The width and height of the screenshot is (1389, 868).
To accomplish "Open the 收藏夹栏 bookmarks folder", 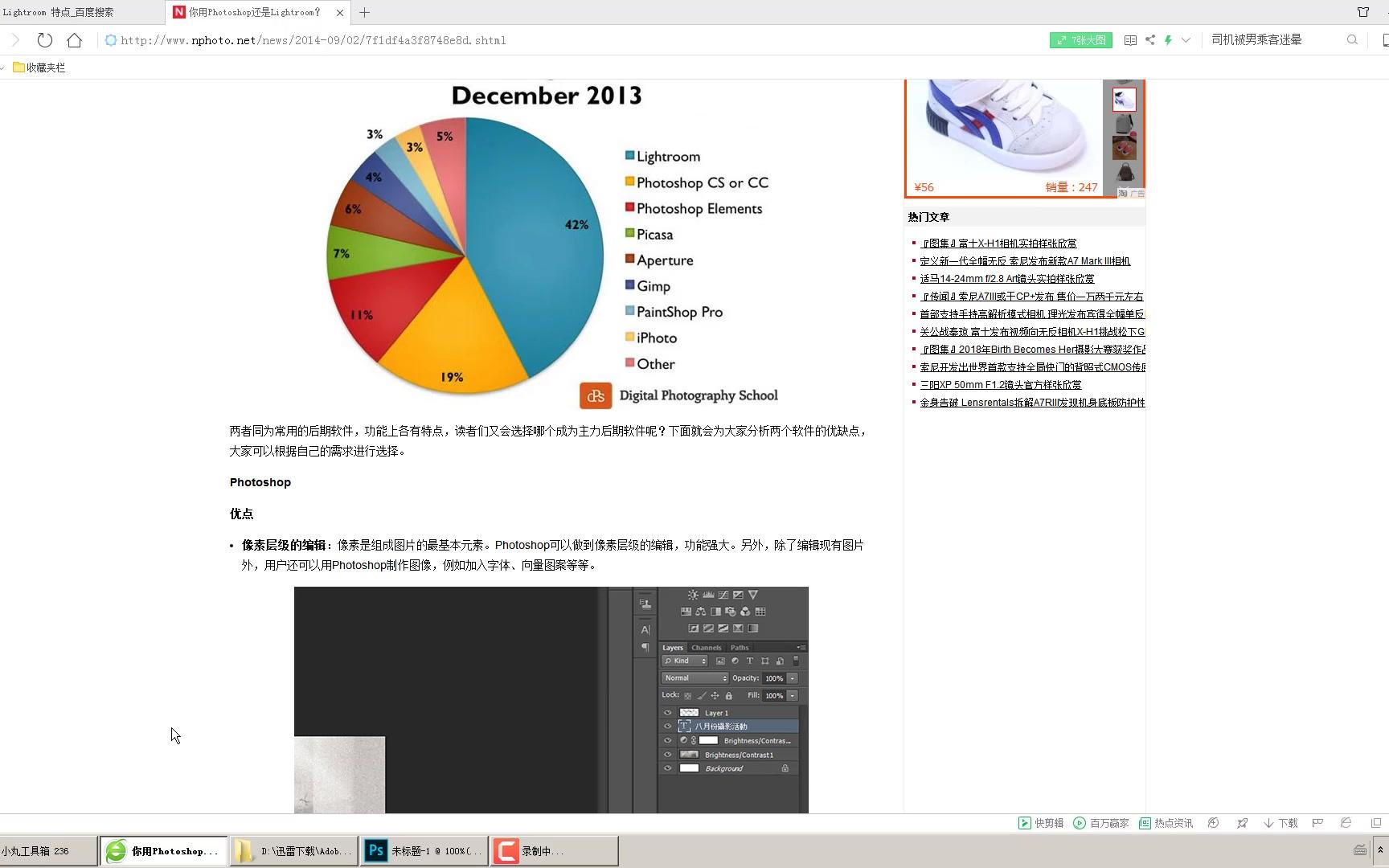I will 39,68.
